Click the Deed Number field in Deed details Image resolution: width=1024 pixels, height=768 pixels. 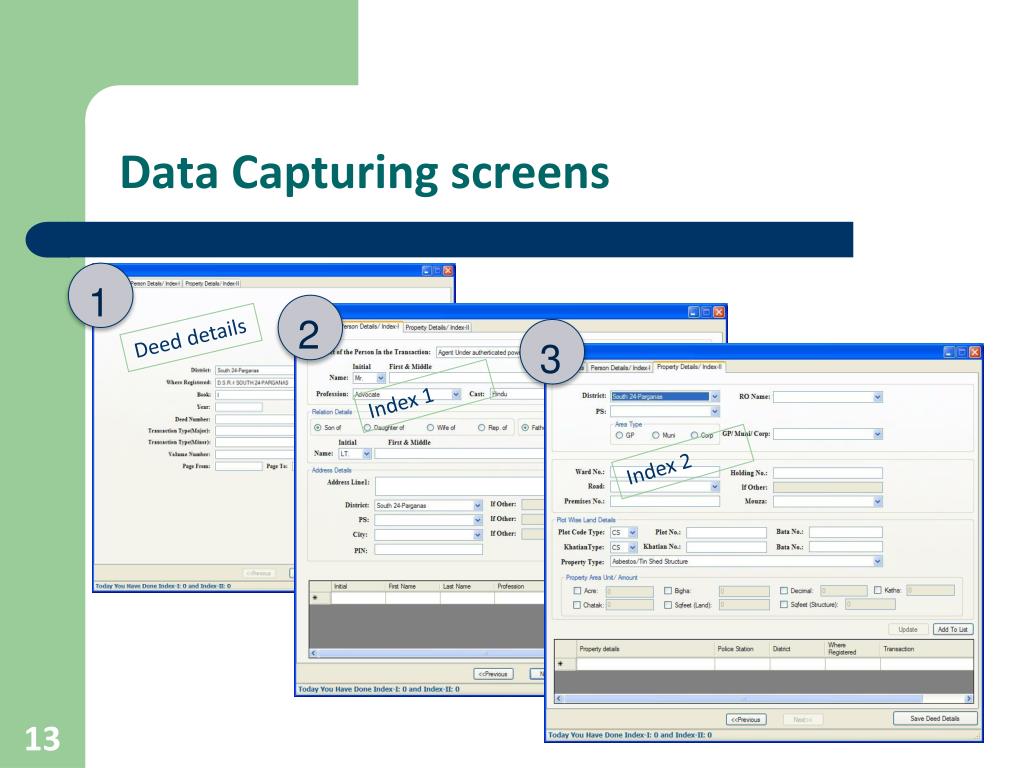[255, 419]
